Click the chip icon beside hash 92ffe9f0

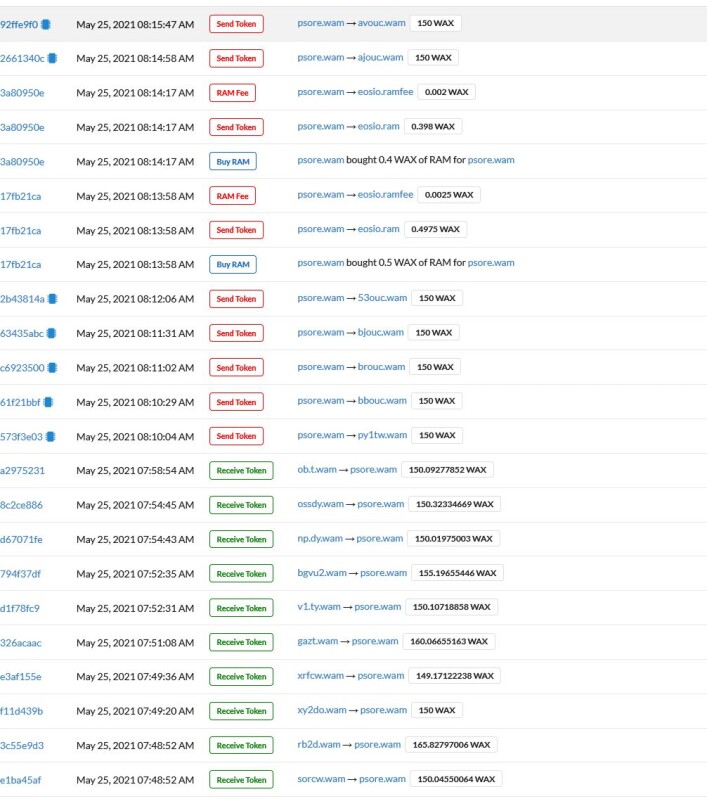45,24
